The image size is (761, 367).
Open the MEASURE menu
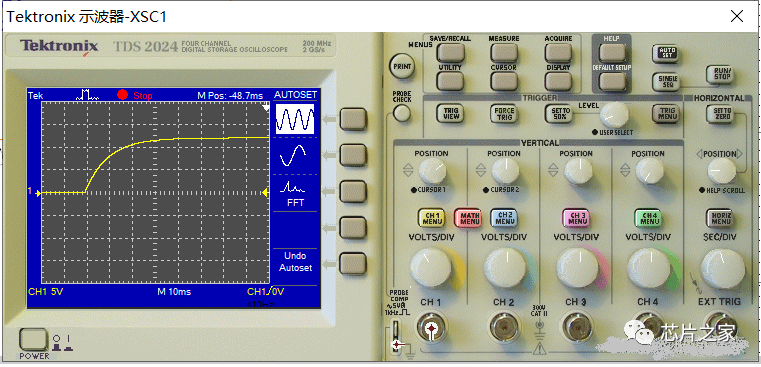coord(504,51)
